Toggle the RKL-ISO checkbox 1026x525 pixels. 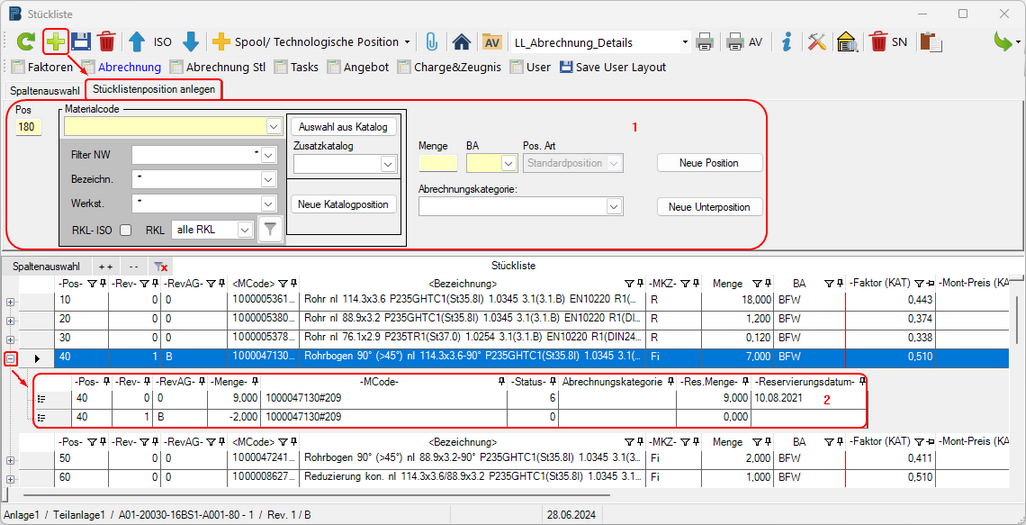coord(125,230)
